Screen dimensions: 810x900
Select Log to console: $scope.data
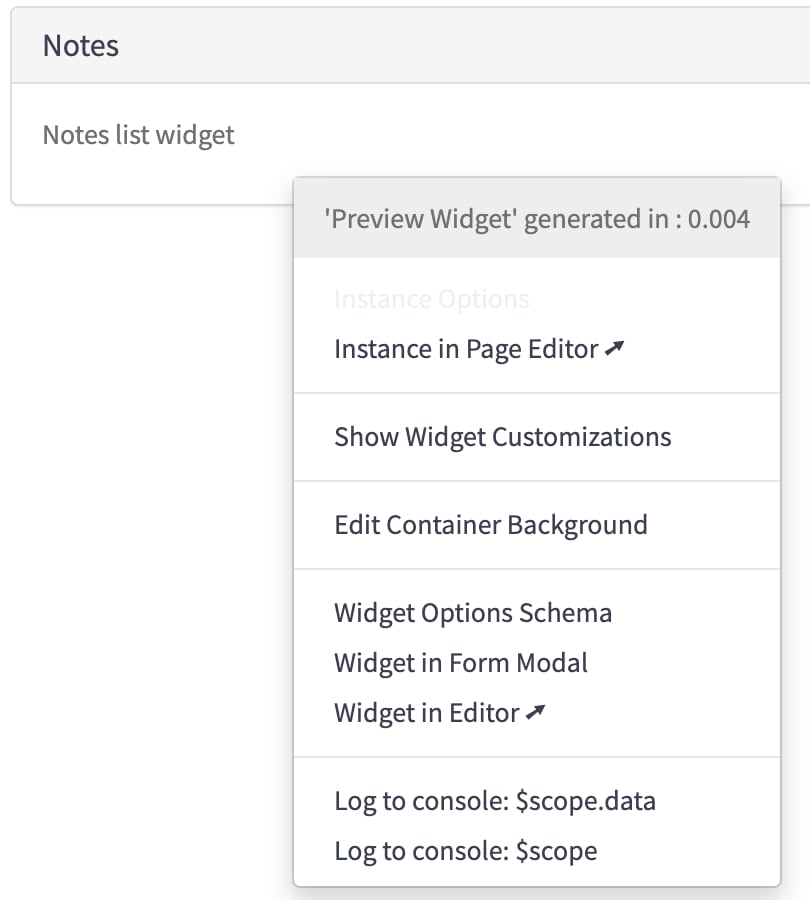point(494,801)
